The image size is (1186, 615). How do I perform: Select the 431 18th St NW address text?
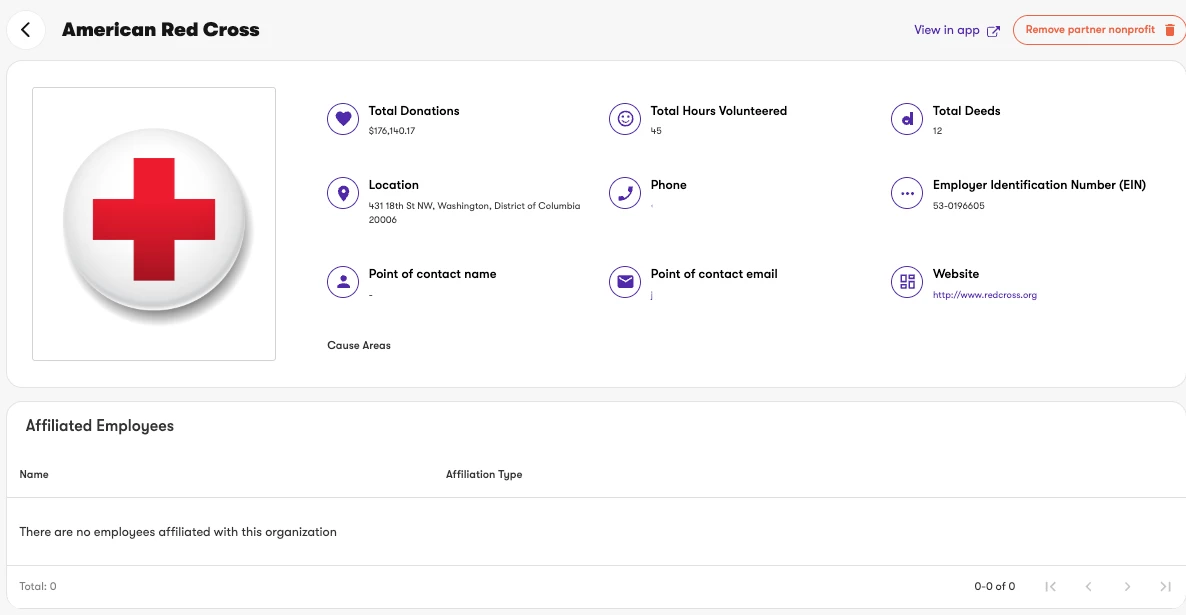(x=474, y=213)
